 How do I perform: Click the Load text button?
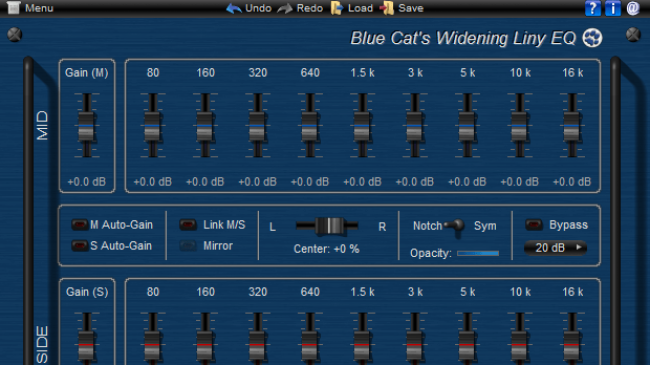(360, 8)
